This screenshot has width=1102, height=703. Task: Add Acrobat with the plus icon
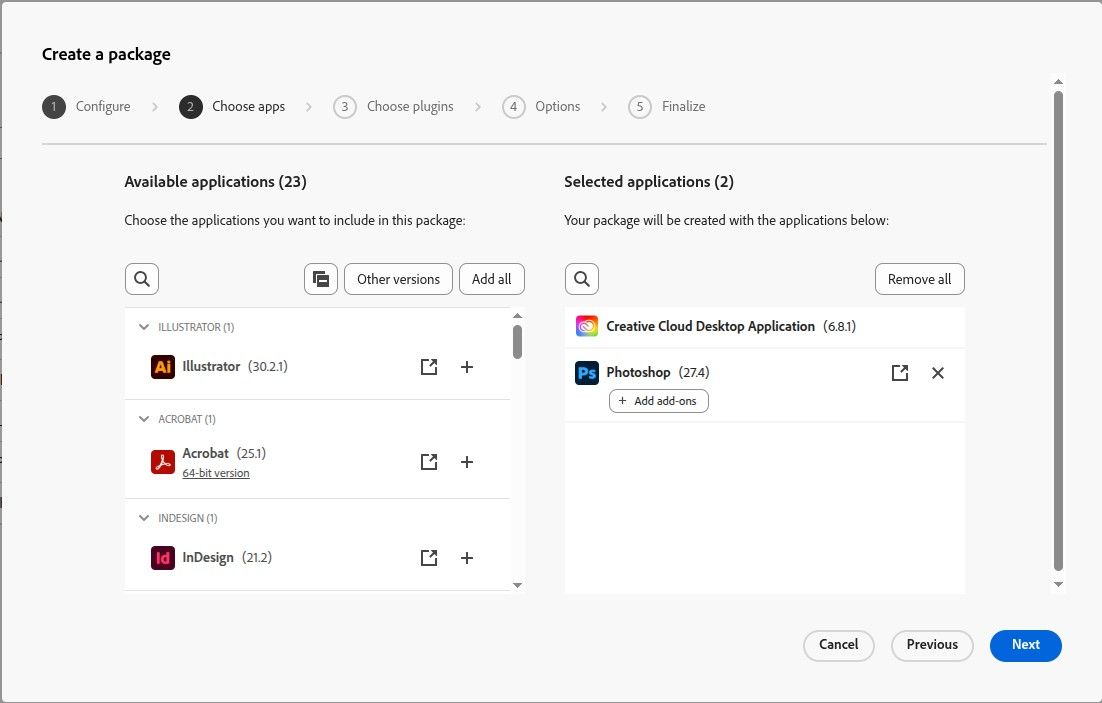coord(466,462)
